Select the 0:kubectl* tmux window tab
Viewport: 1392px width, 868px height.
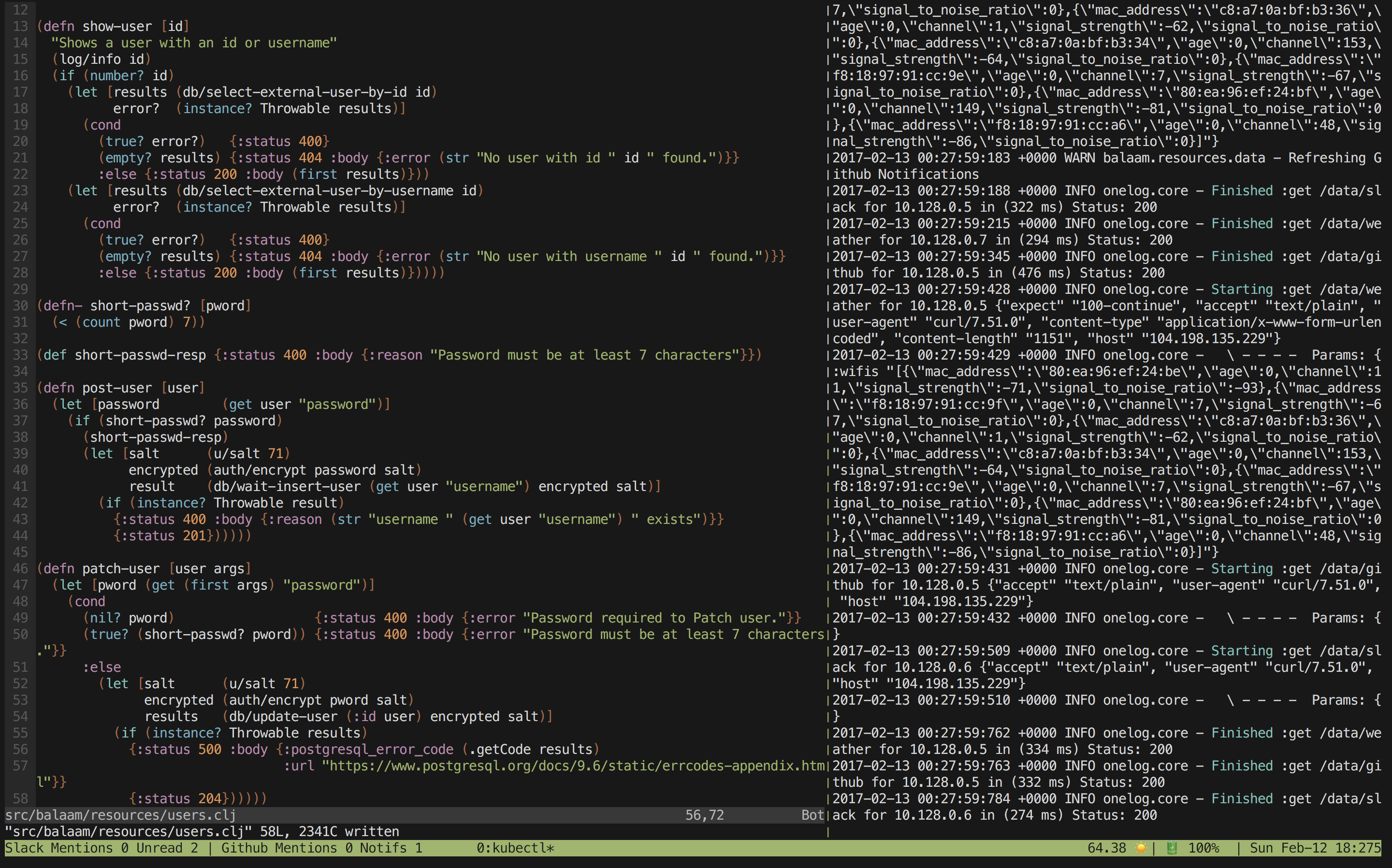point(515,848)
